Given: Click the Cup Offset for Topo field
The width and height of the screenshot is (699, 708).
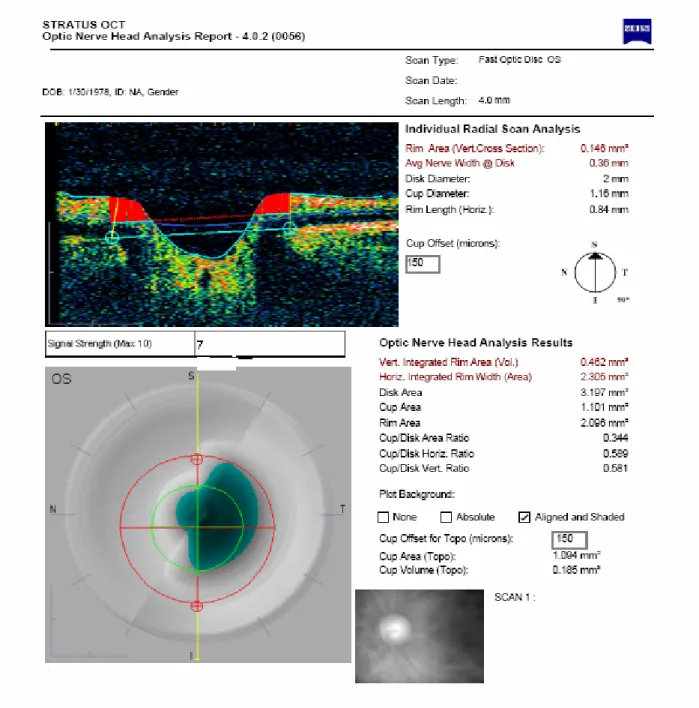Looking at the screenshot, I should (x=569, y=540).
